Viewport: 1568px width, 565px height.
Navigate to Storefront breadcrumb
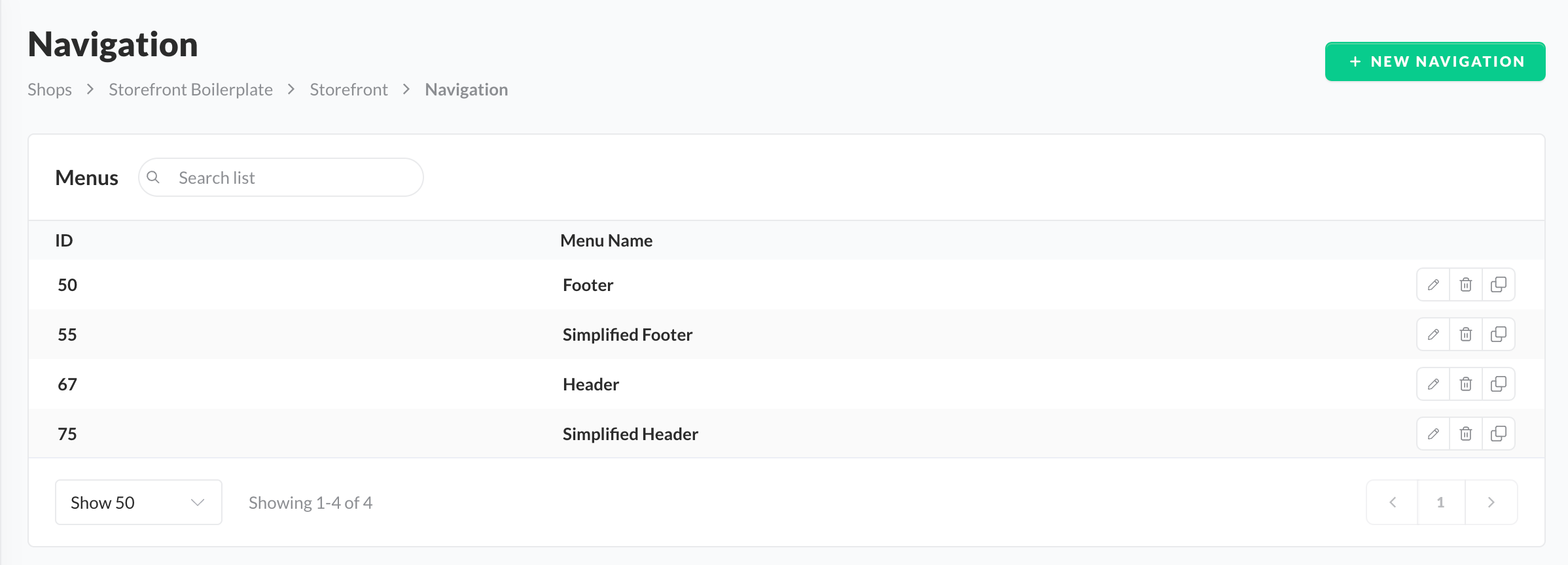[349, 90]
